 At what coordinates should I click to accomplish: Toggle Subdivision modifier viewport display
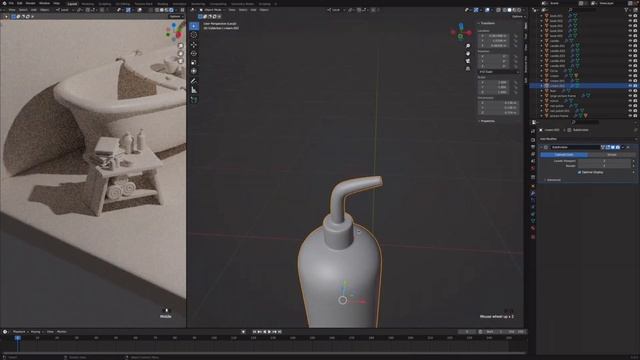tap(613, 147)
